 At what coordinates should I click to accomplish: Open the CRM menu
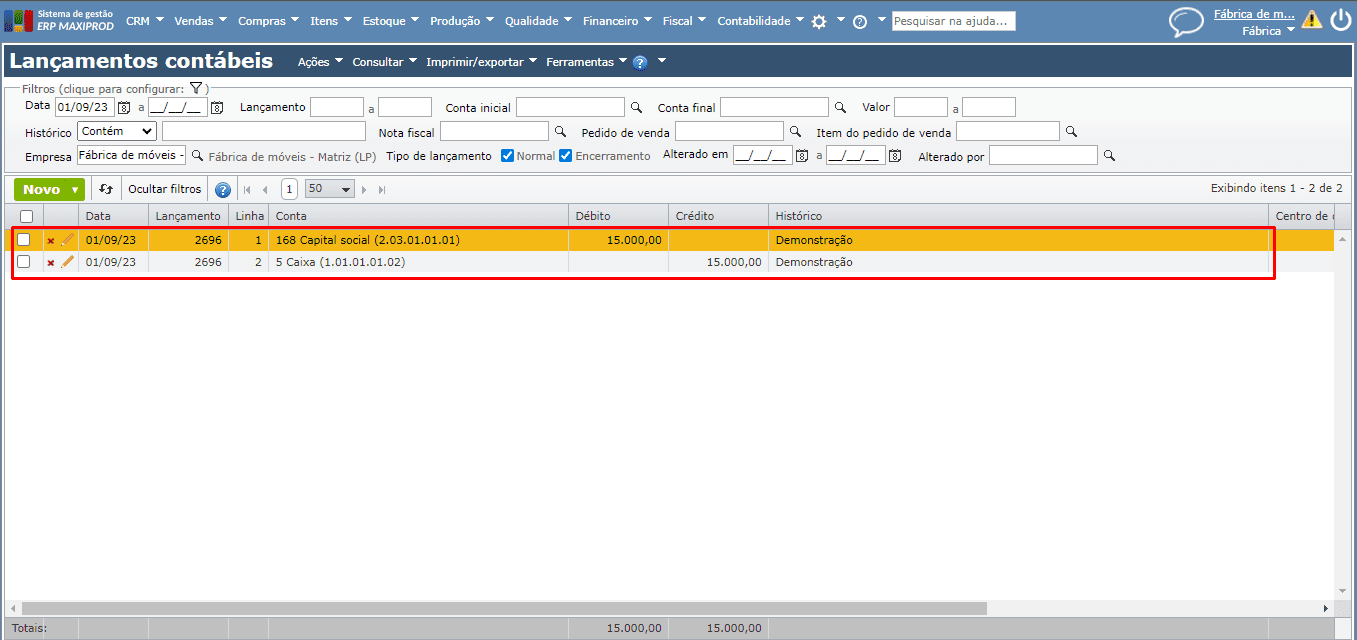pos(144,21)
